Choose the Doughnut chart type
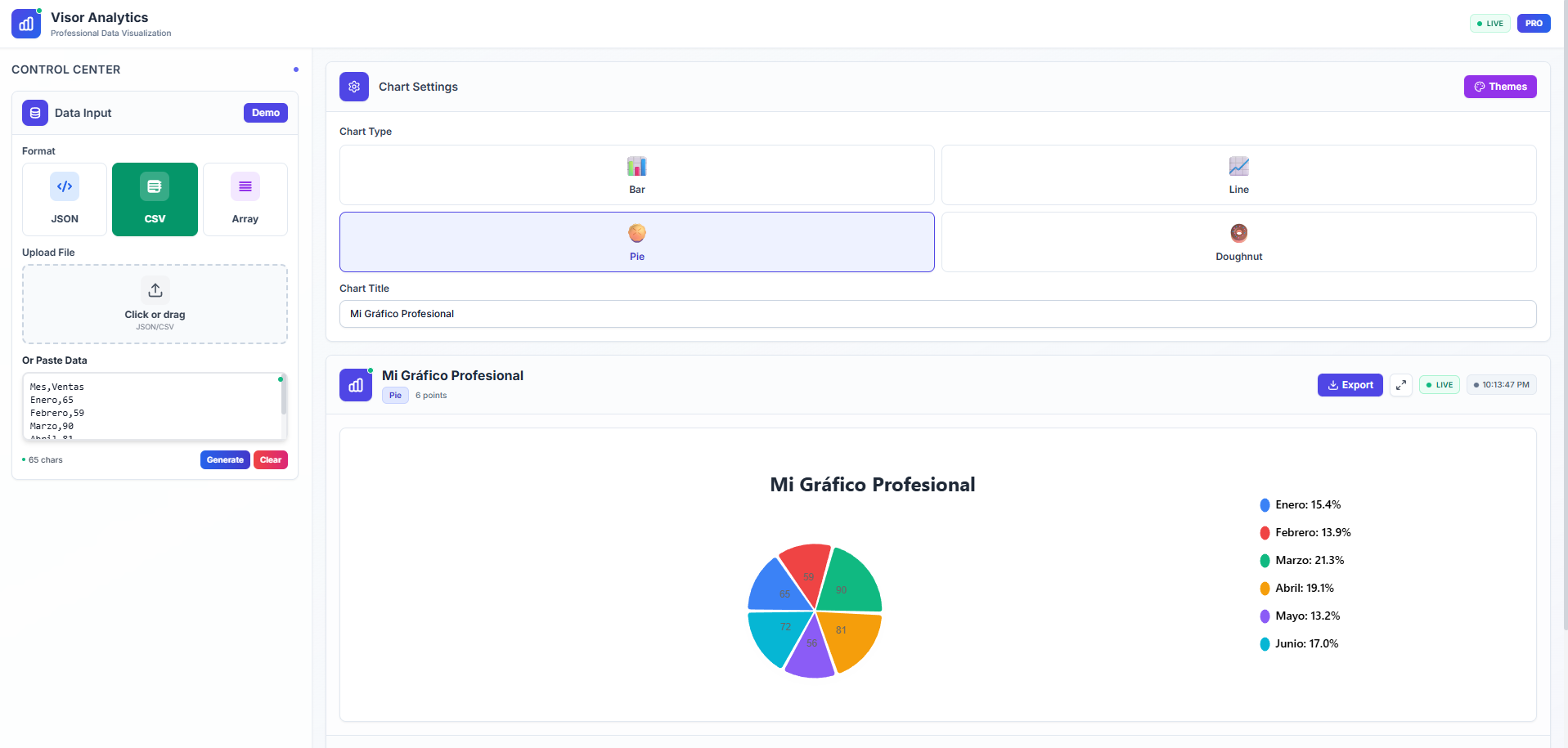1568x748 pixels. point(1238,242)
